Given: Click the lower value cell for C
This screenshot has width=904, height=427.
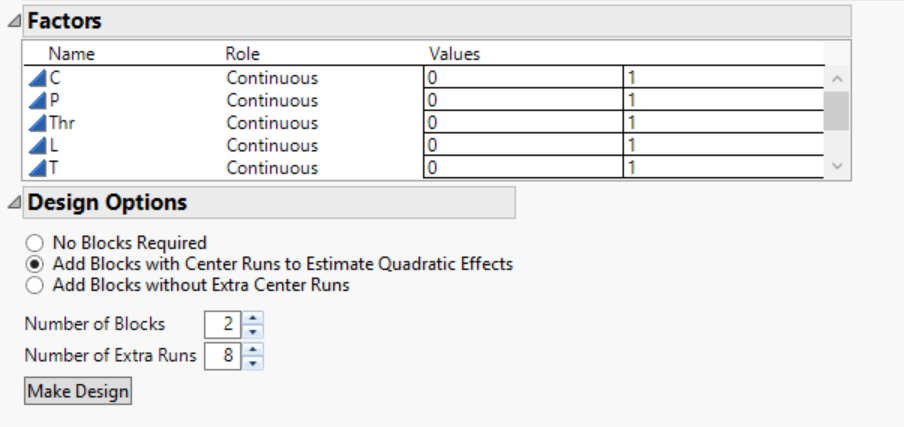Looking at the screenshot, I should pos(522,78).
